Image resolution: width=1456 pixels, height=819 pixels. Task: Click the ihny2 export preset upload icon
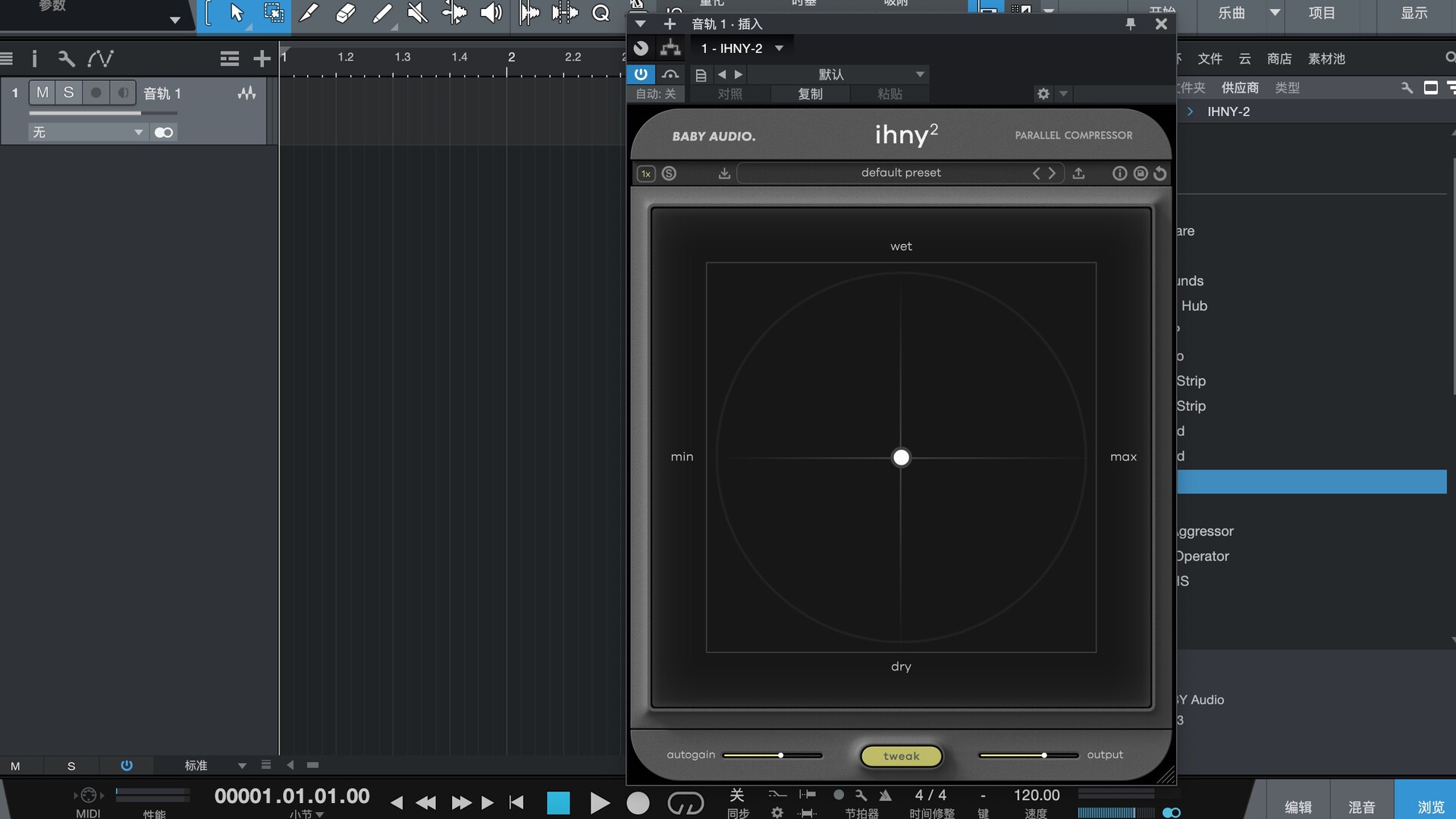(x=1078, y=174)
